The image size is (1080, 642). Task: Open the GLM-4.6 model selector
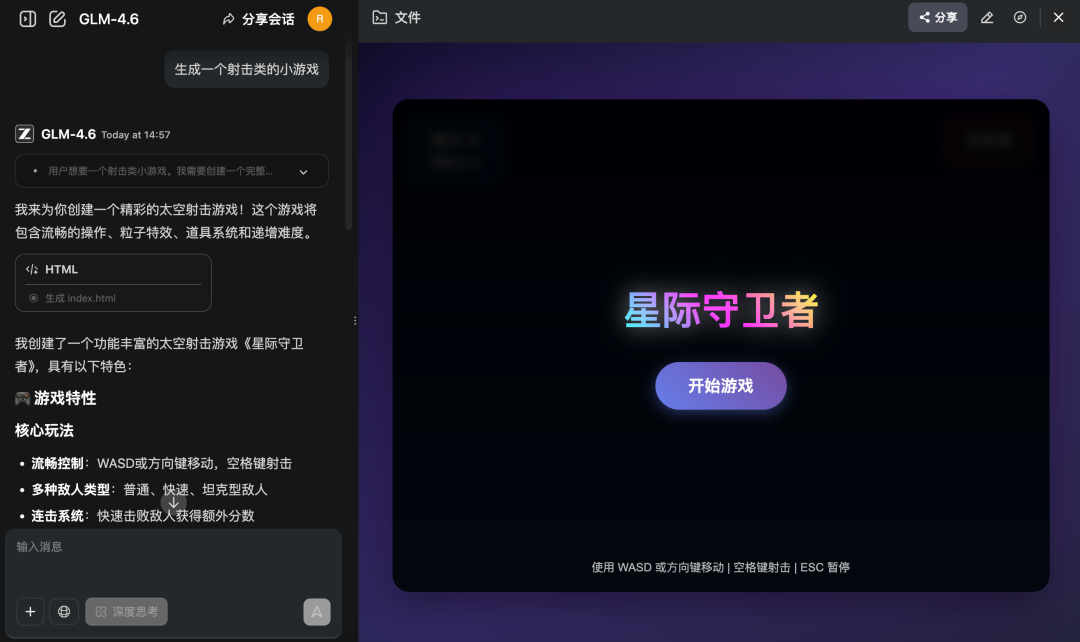(109, 19)
